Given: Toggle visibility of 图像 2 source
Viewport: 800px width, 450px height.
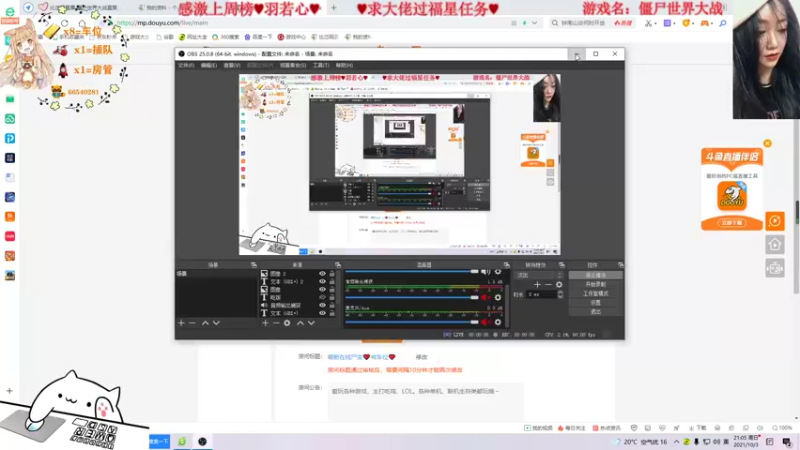Looking at the screenshot, I should coord(322,273).
